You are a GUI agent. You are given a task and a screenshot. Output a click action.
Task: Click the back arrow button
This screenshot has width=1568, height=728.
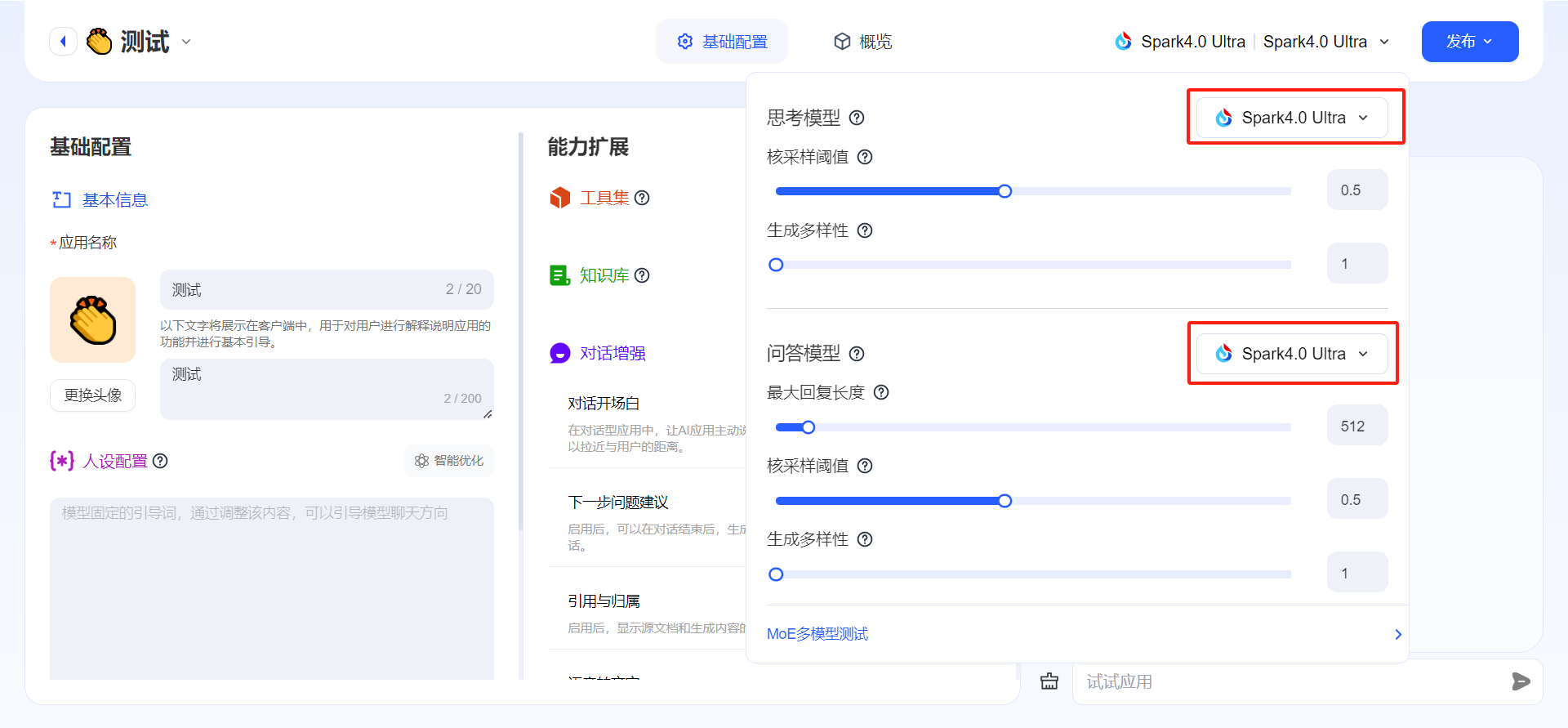63,41
